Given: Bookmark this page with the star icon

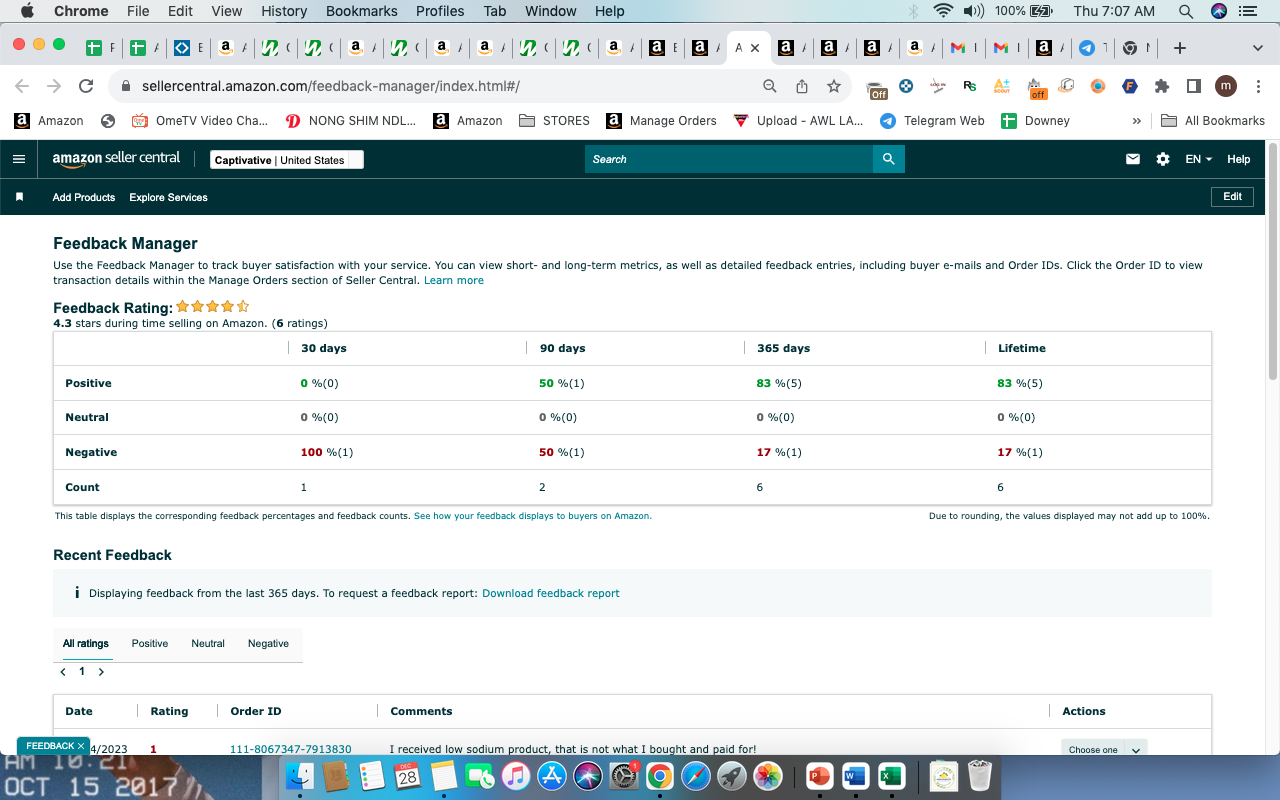Looking at the screenshot, I should [x=833, y=86].
